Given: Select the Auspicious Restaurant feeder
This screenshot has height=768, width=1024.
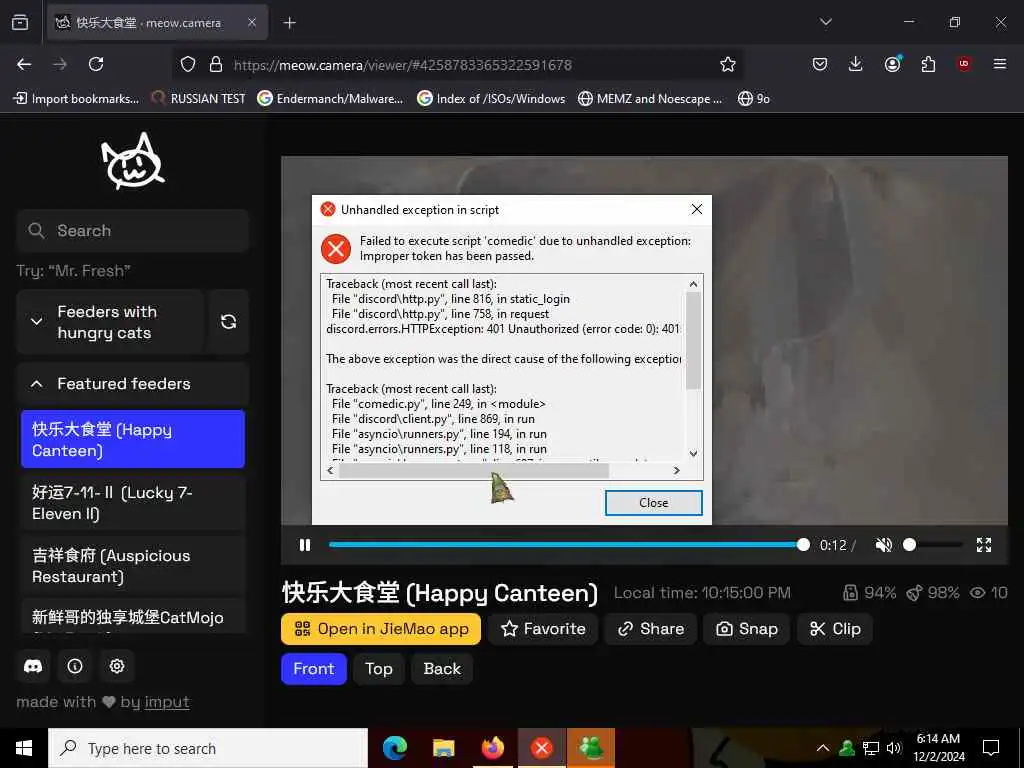Looking at the screenshot, I should point(133,566).
